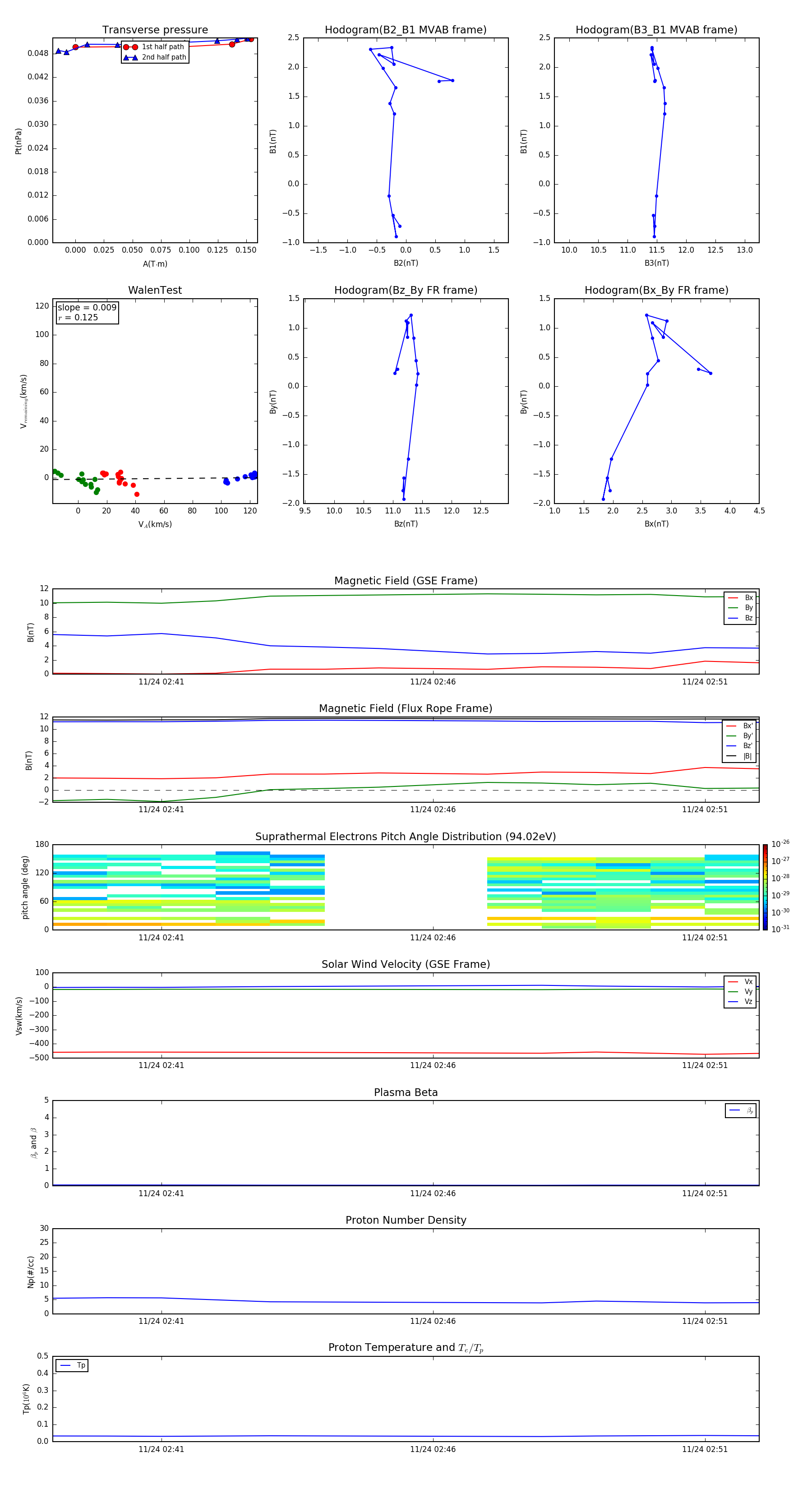
Task: Click the 'Proton Number Density' title
Action: tap(406, 1220)
